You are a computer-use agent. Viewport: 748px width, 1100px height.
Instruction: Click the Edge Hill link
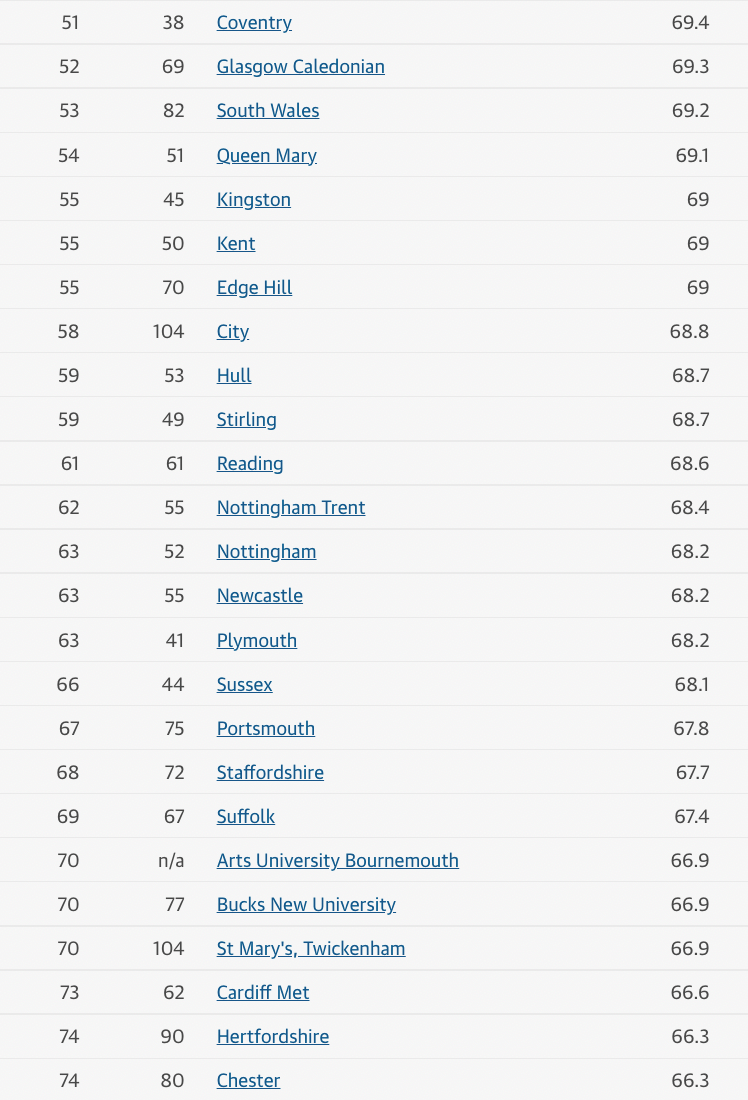coord(254,288)
